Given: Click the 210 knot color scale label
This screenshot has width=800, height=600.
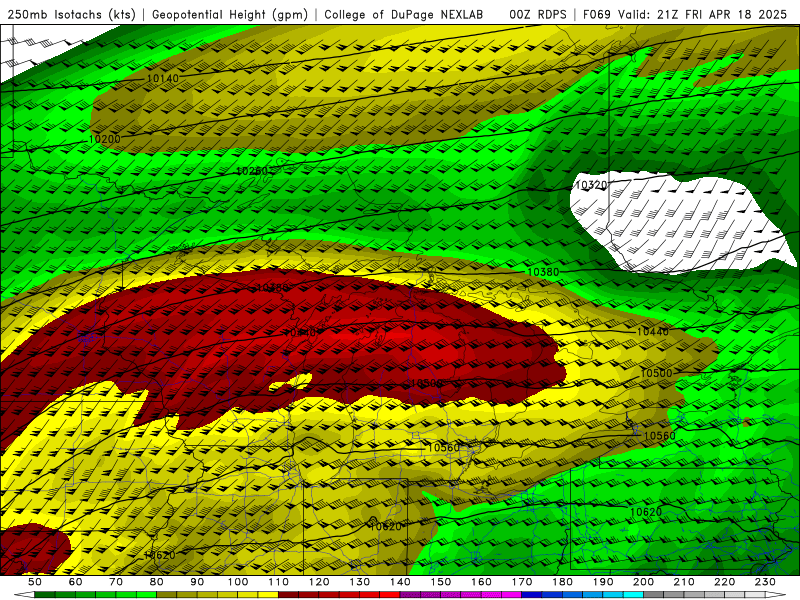Looking at the screenshot, I should 684,582.
